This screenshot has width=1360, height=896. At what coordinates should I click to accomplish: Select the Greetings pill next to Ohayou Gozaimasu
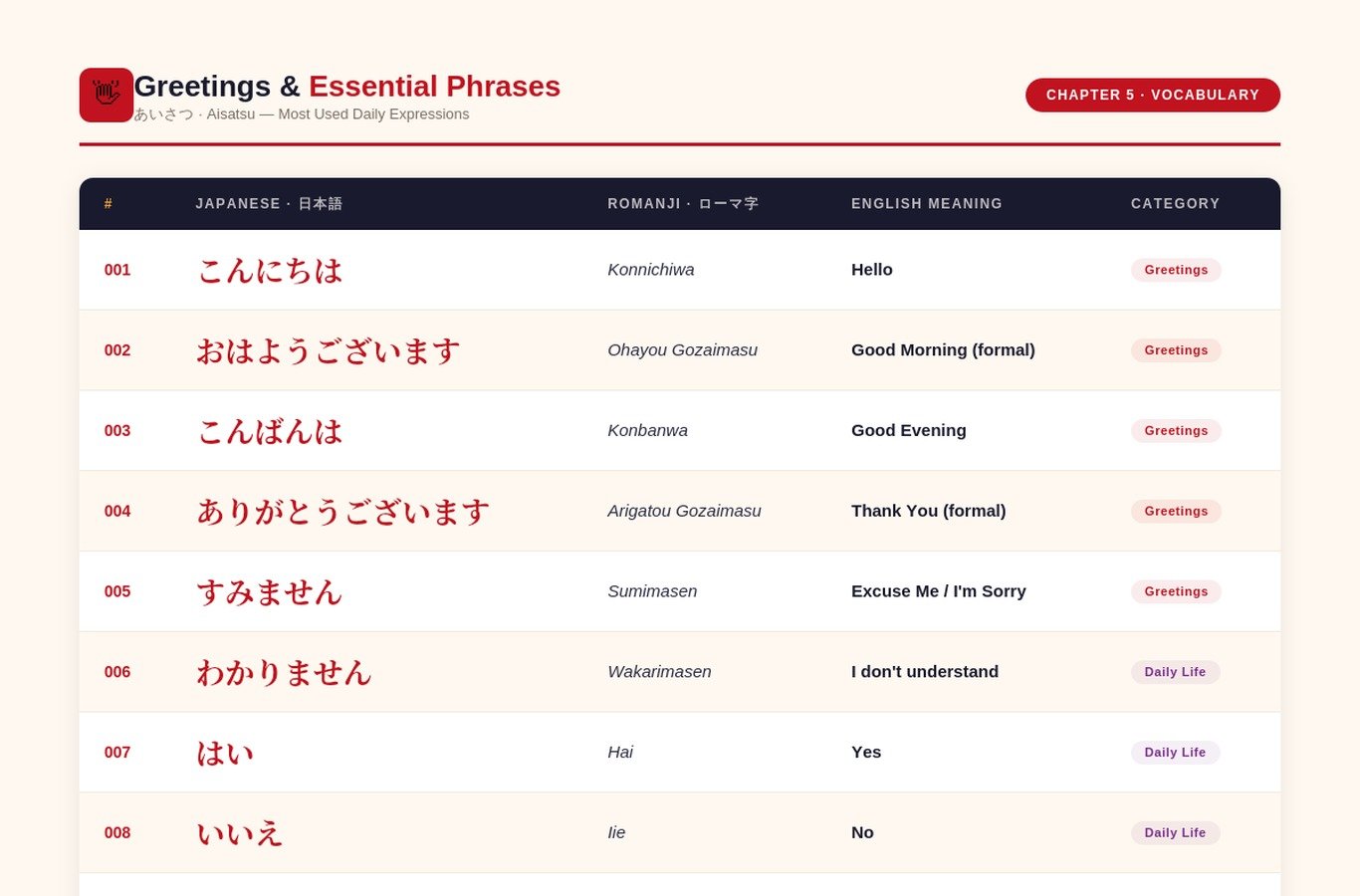pyautogui.click(x=1176, y=350)
